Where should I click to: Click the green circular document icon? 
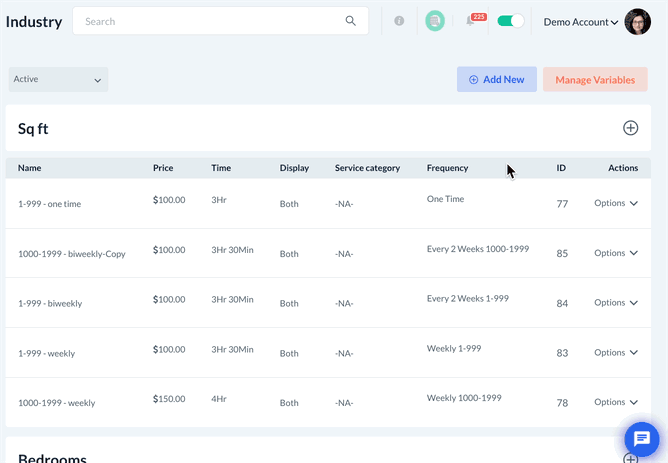click(434, 21)
